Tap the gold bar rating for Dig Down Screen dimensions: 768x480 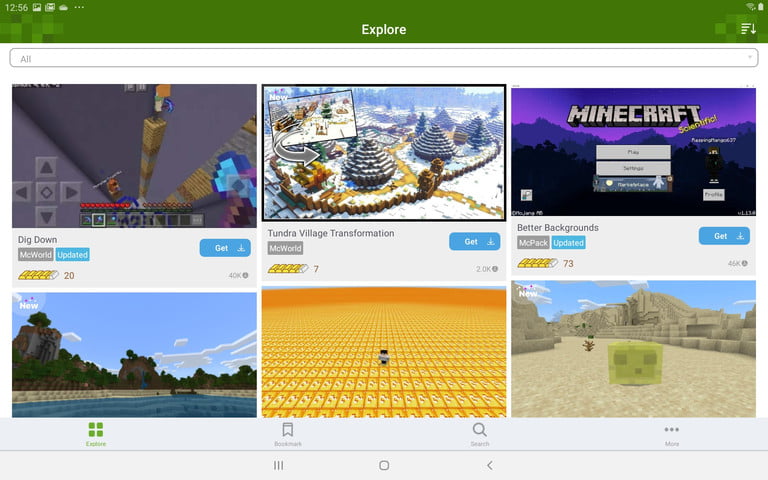pyautogui.click(x=38, y=275)
